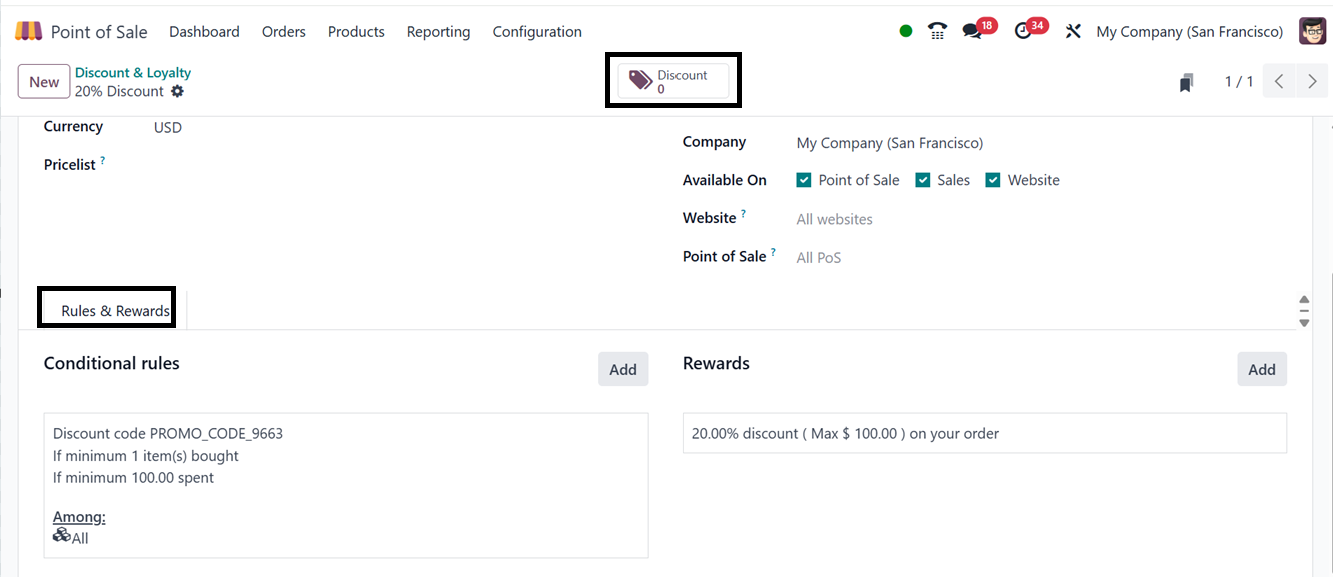Click the bookmark icon beside the pager
Image resolution: width=1333 pixels, height=577 pixels.
point(1186,82)
